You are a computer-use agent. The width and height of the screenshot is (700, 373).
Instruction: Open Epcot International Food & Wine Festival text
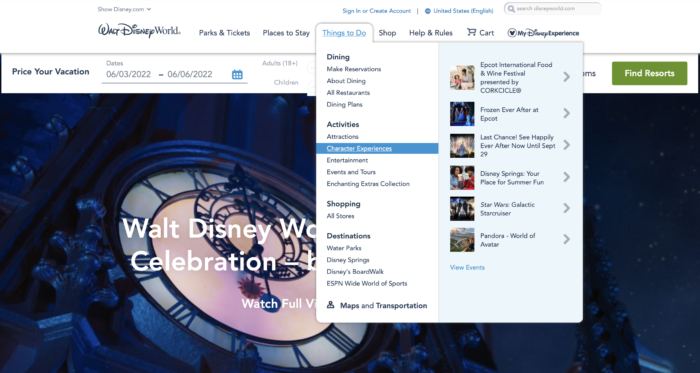click(516, 78)
